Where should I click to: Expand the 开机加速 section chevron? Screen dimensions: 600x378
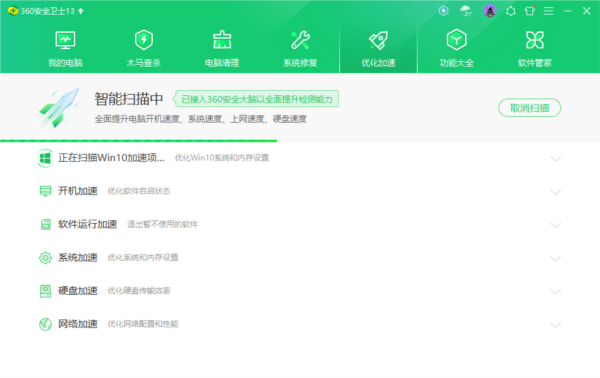click(555, 192)
